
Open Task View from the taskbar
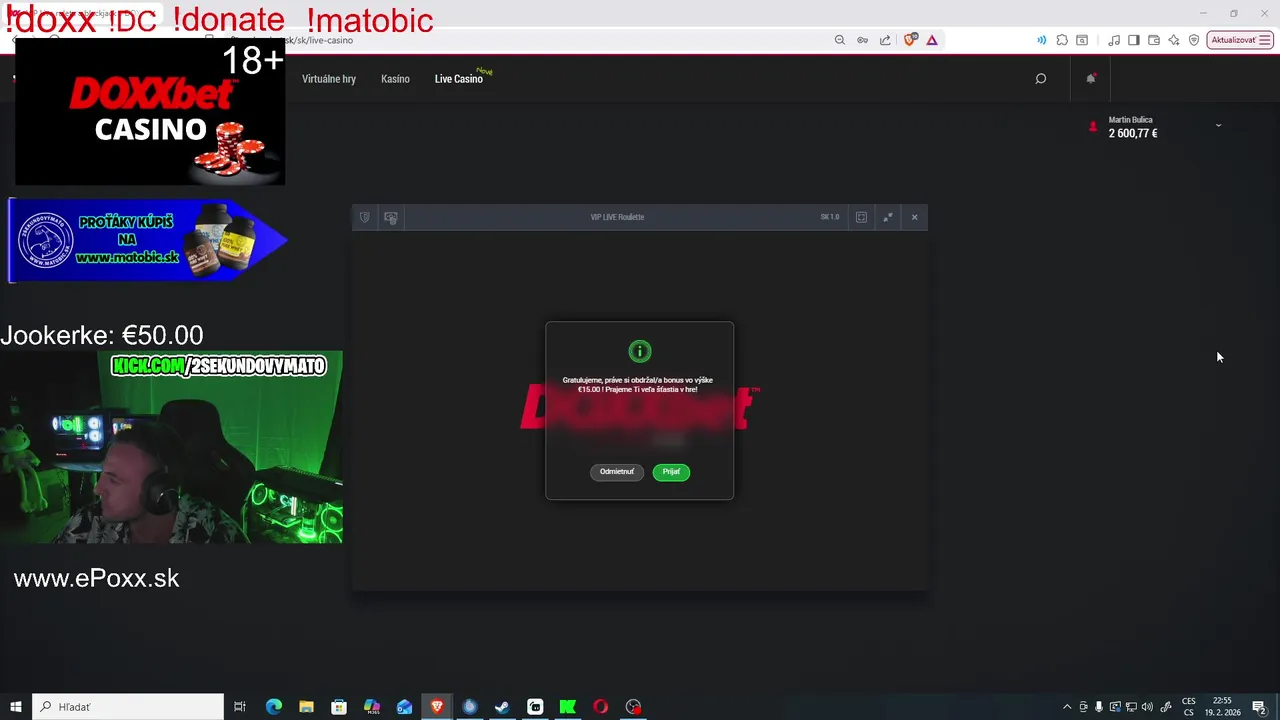240,707
